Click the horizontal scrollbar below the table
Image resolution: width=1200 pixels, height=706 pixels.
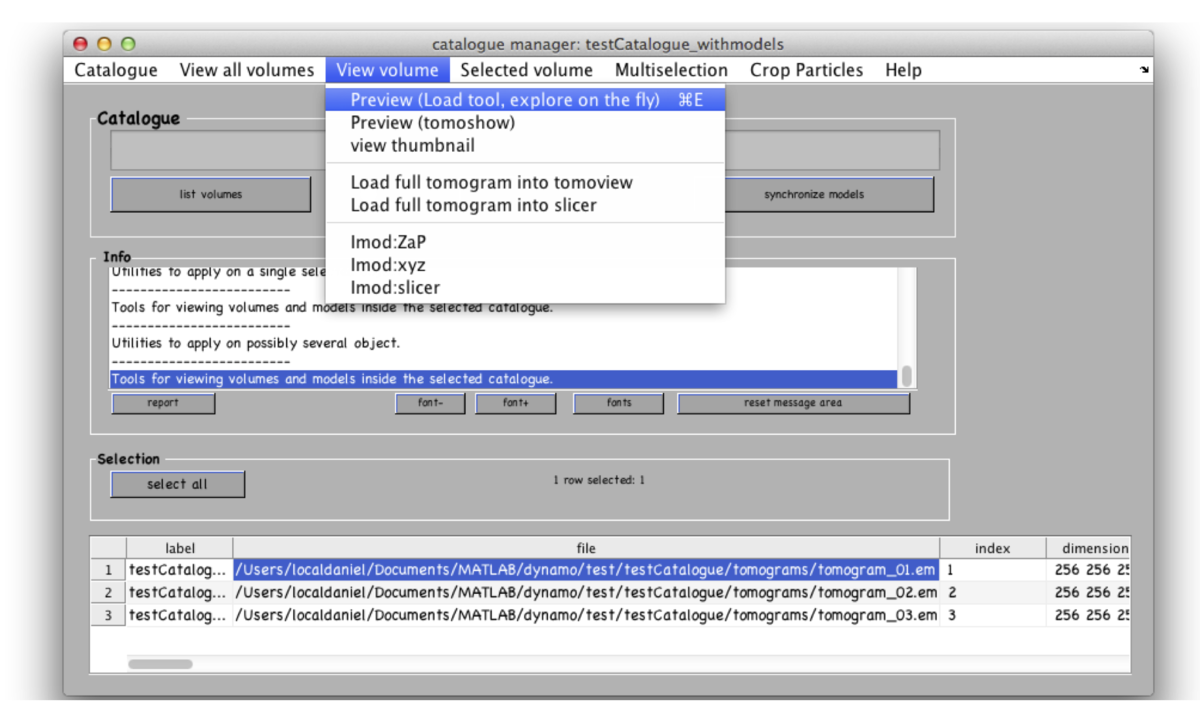[160, 664]
